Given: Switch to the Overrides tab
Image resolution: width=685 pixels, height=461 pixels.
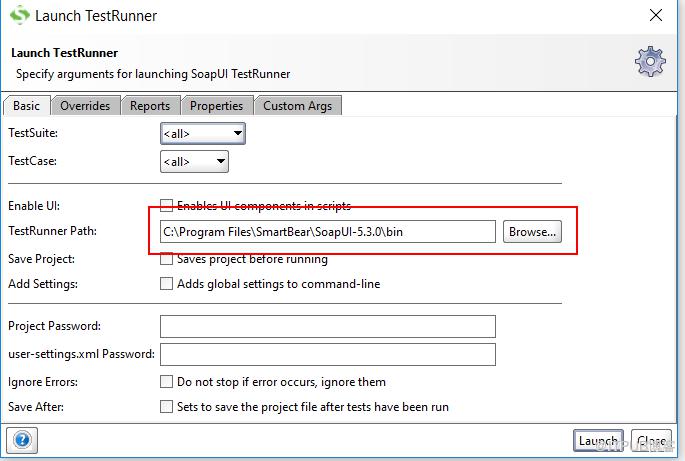Looking at the screenshot, I should coord(85,106).
